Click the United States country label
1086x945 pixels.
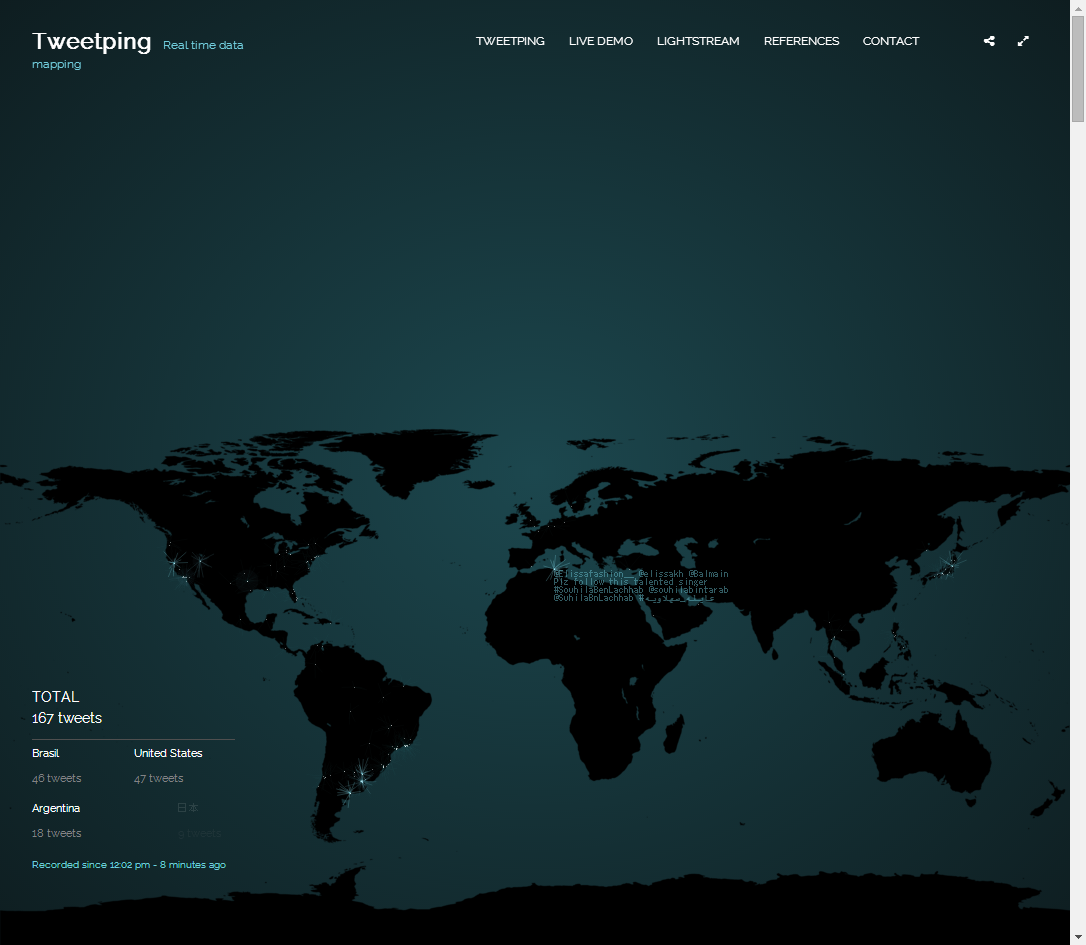(168, 753)
